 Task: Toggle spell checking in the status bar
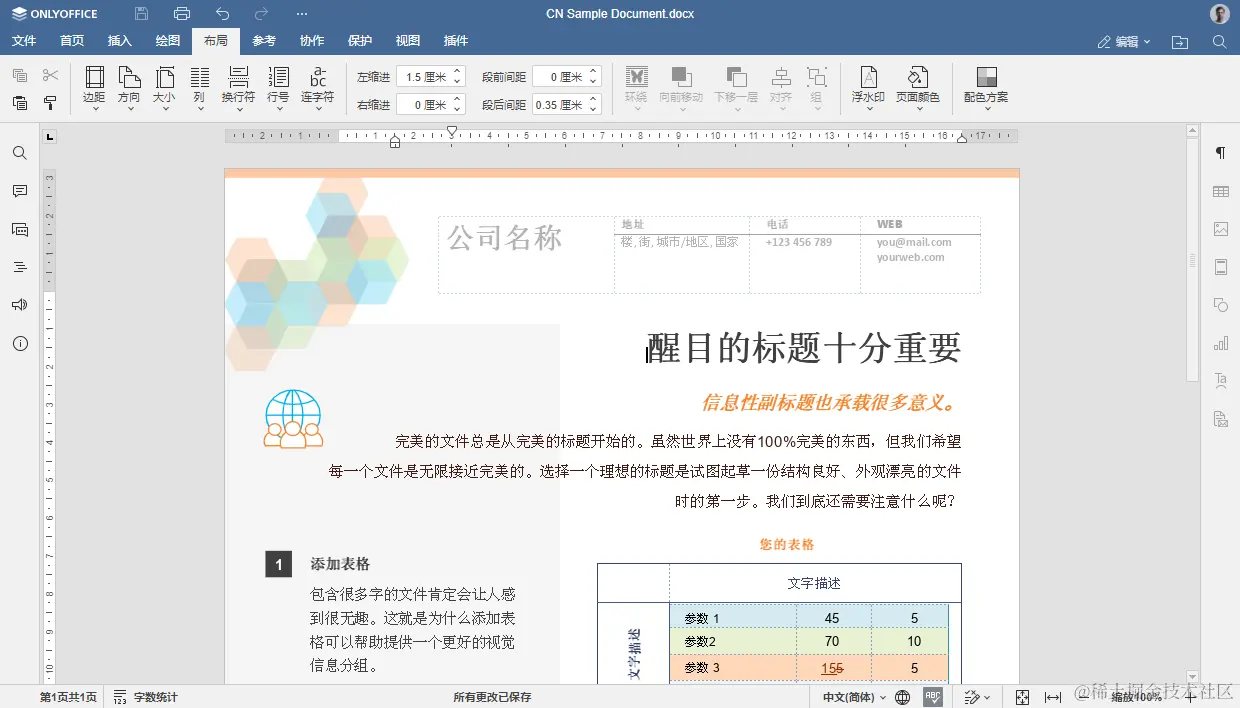click(x=935, y=697)
